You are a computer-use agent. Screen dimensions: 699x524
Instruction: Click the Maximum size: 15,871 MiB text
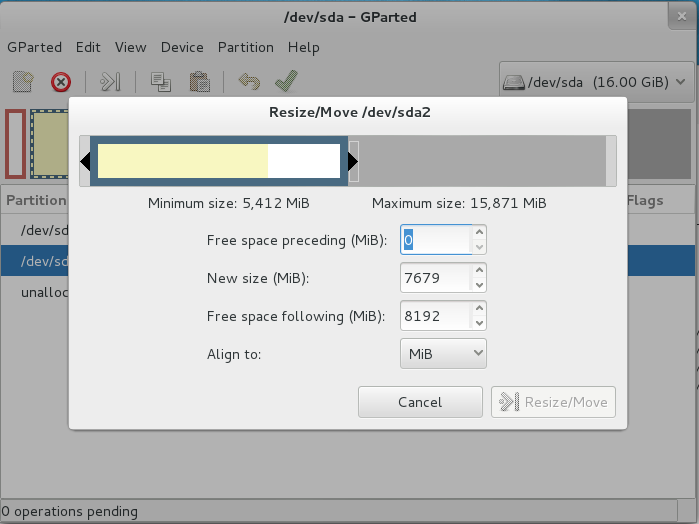tap(459, 203)
